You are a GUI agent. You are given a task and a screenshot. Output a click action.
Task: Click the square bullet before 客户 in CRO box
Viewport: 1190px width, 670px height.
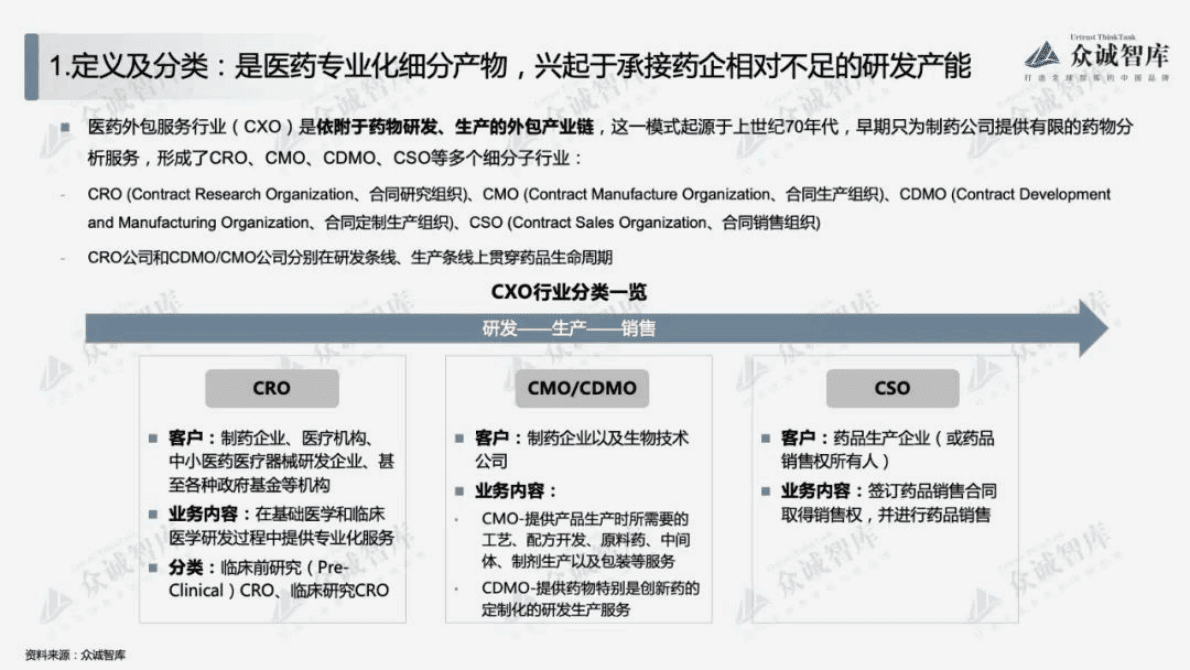[153, 438]
